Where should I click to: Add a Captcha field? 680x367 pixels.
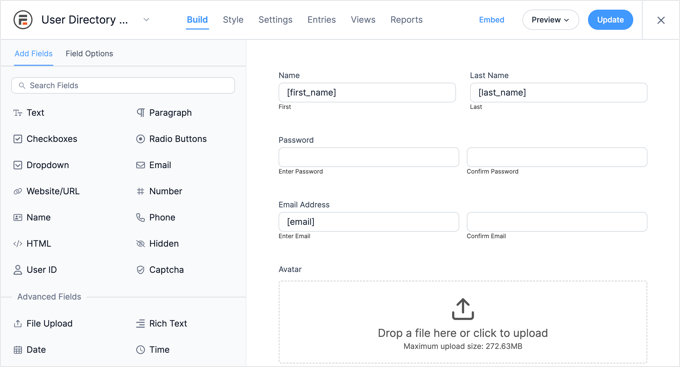(160, 270)
